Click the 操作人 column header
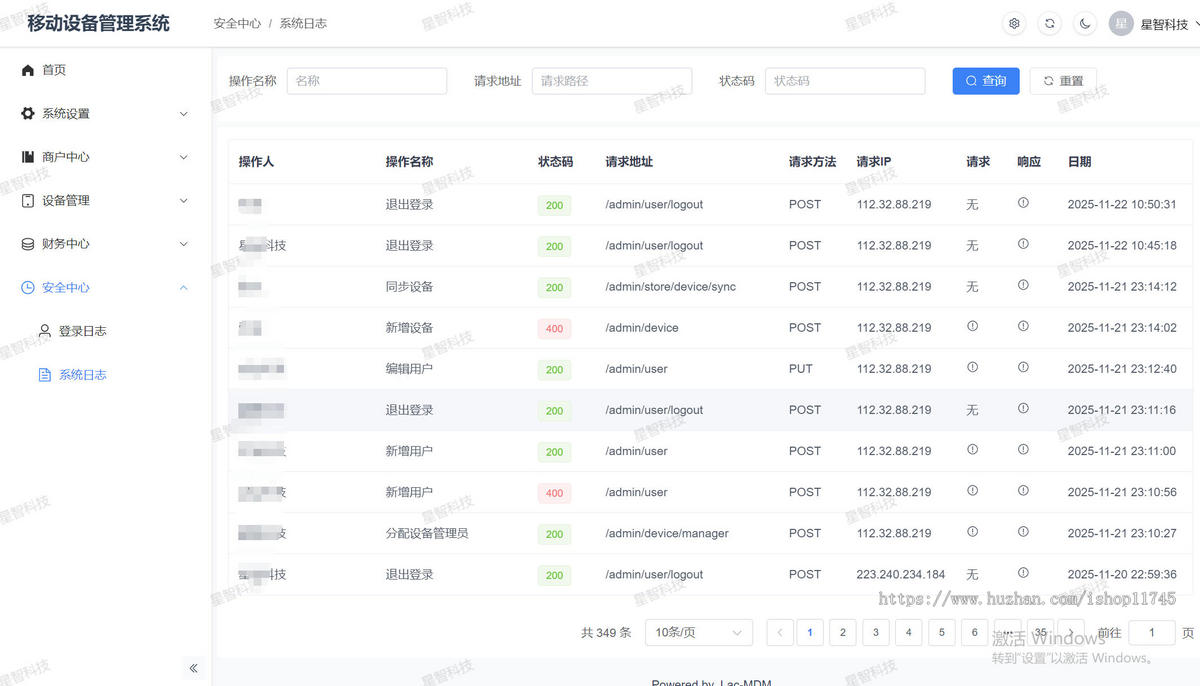Viewport: 1200px width, 686px height. 256,162
